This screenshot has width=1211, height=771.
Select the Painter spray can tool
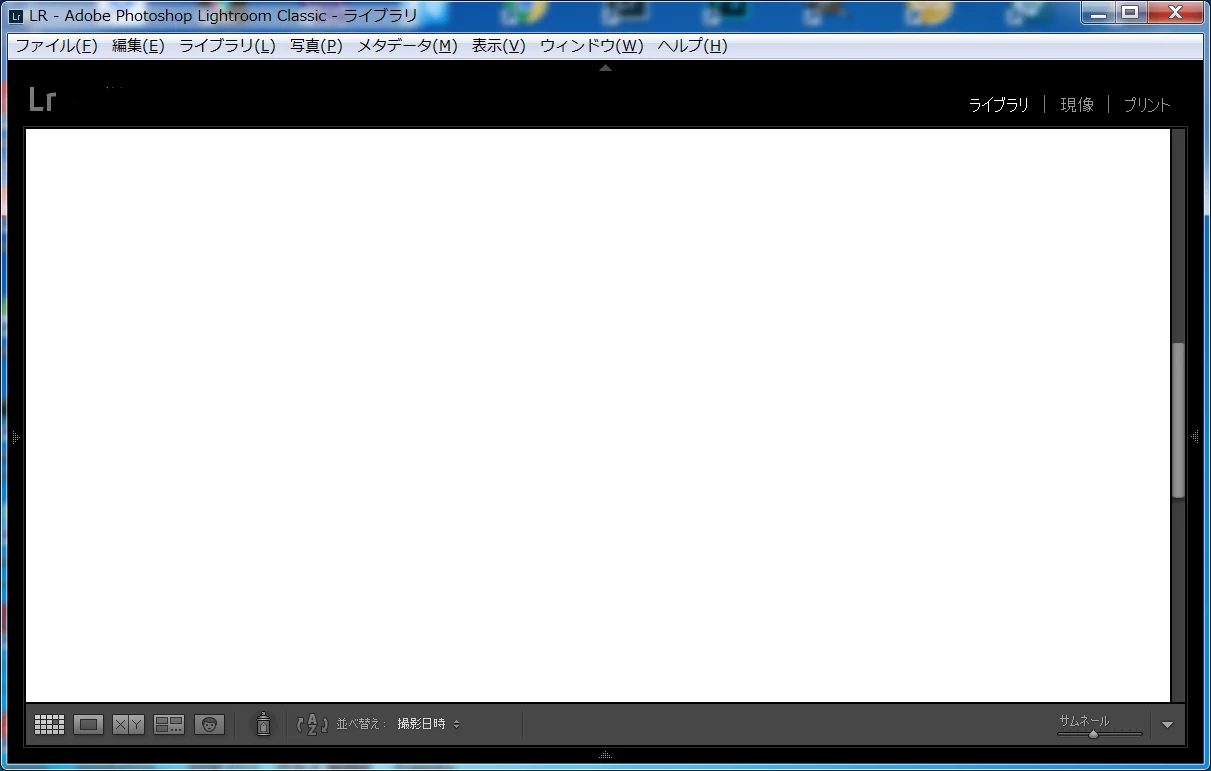pos(263,724)
